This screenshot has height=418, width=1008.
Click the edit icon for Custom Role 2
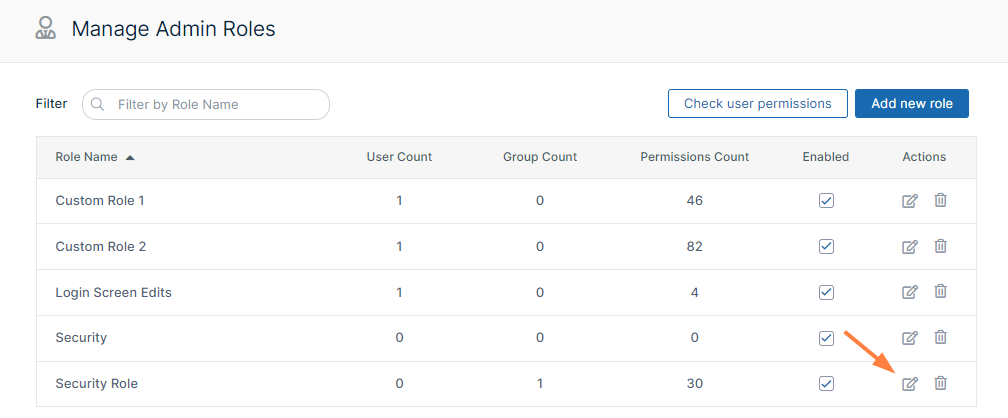pyautogui.click(x=909, y=247)
